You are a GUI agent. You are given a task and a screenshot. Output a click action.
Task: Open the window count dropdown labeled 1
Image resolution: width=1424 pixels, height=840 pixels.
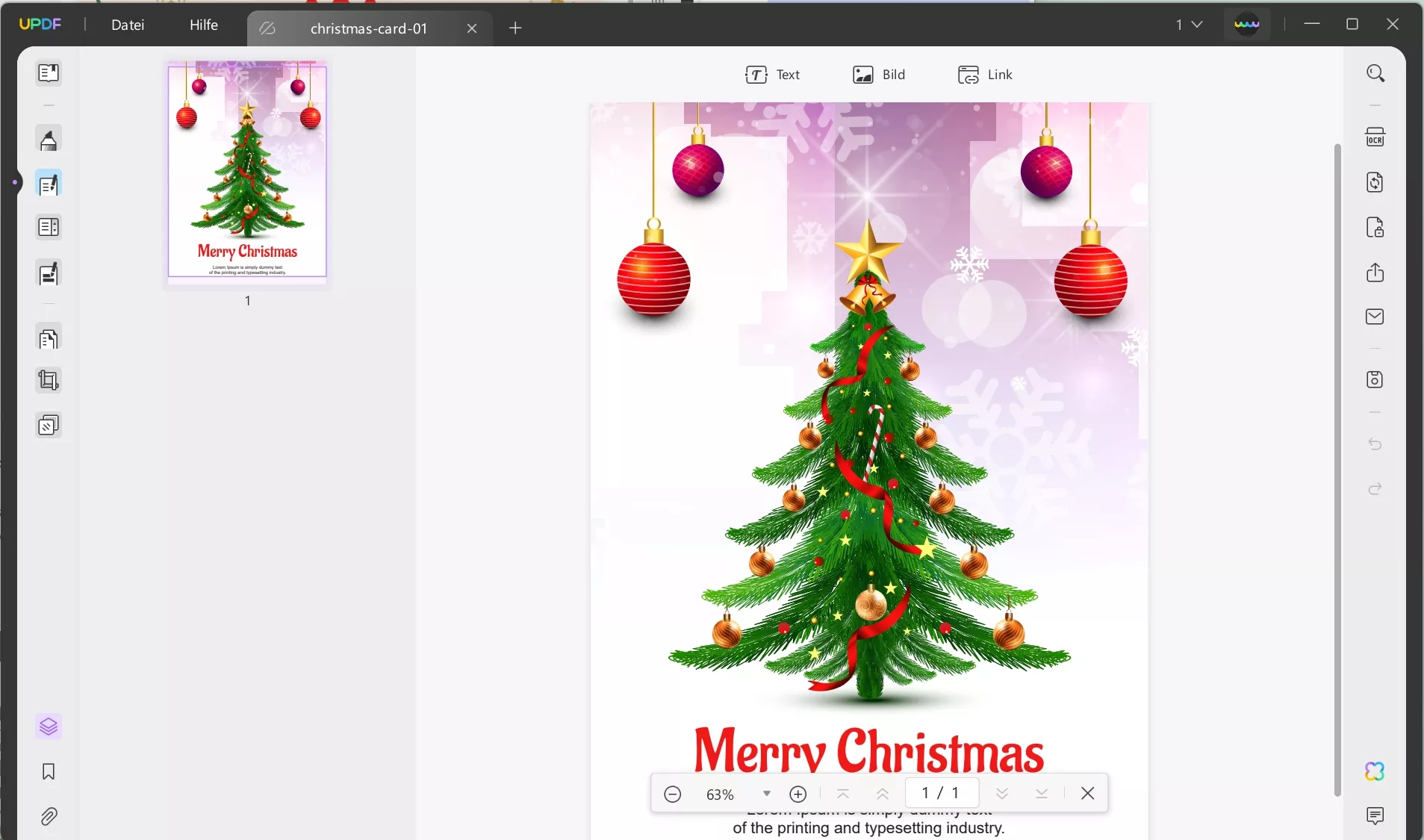tap(1190, 25)
